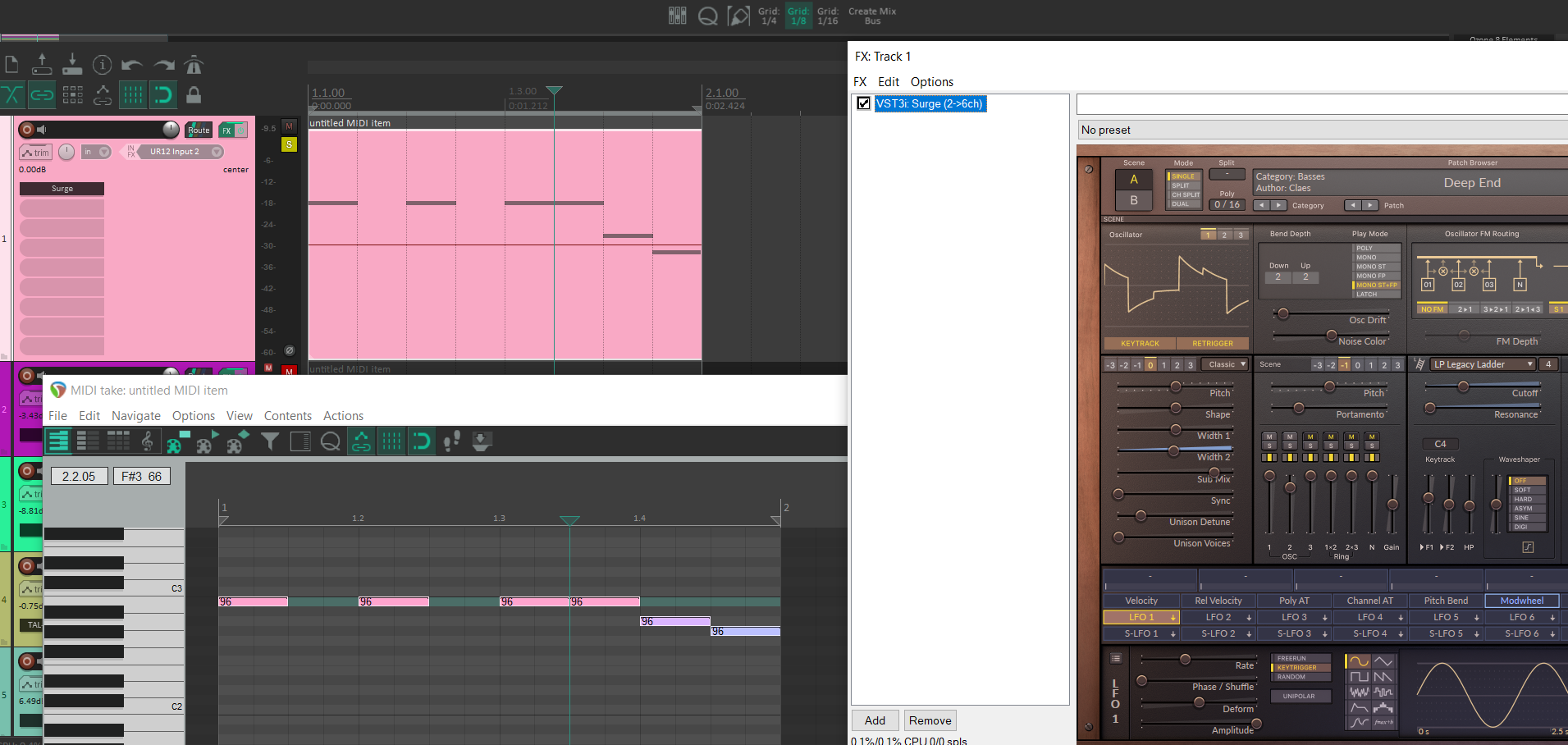The width and height of the screenshot is (1568, 745).
Task: Go to previous Patch arrow in Patch Browser
Action: point(1352,205)
